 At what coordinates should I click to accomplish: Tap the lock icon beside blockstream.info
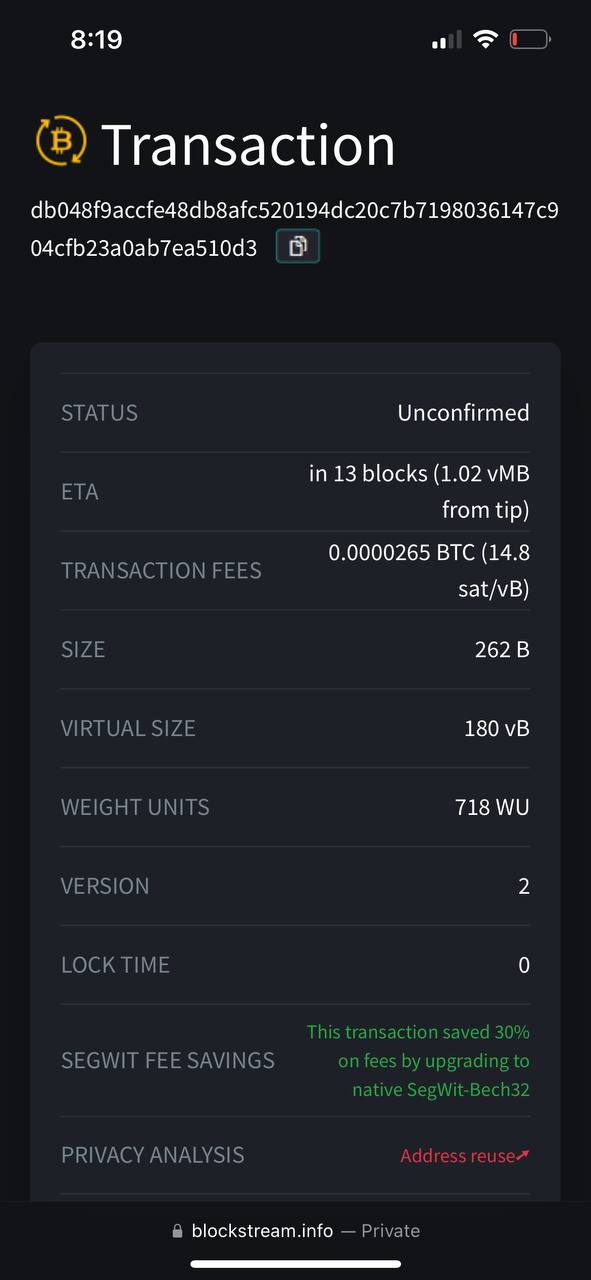(177, 1232)
